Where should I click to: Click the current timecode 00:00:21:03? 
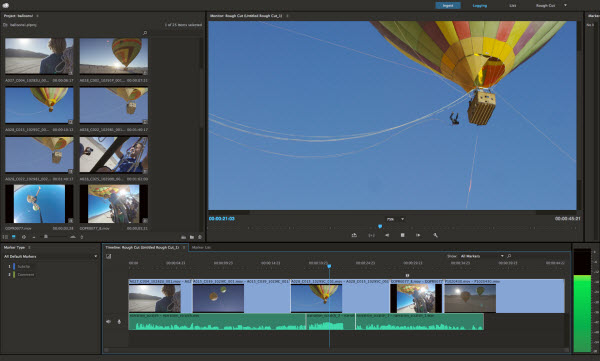pyautogui.click(x=222, y=219)
